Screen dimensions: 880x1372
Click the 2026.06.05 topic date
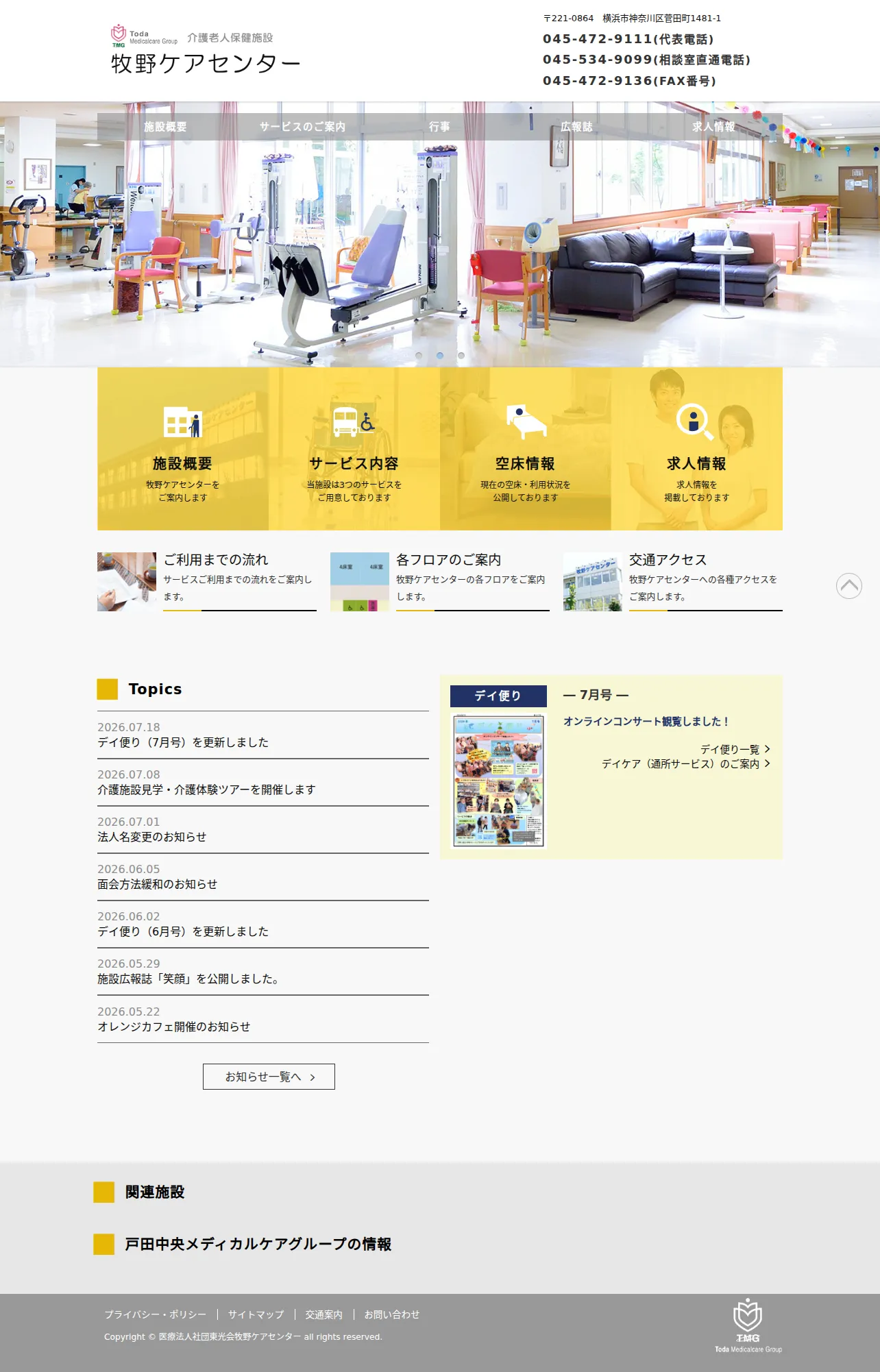[x=129, y=869]
